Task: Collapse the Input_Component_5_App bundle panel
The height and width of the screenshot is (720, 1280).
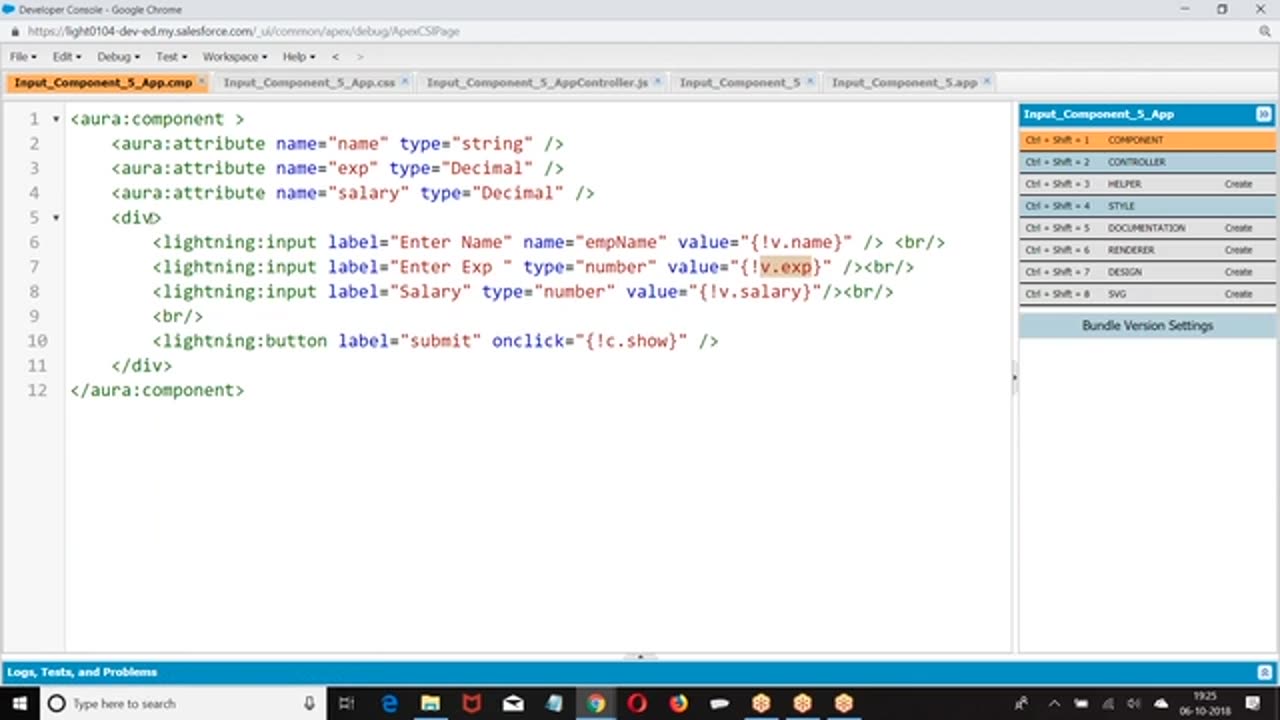Action: point(1264,115)
